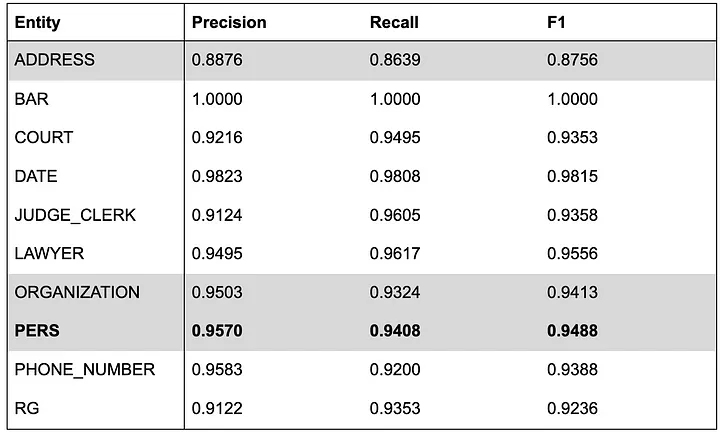Click PERS precision value 0.9570
720x435 pixels.
(217, 331)
